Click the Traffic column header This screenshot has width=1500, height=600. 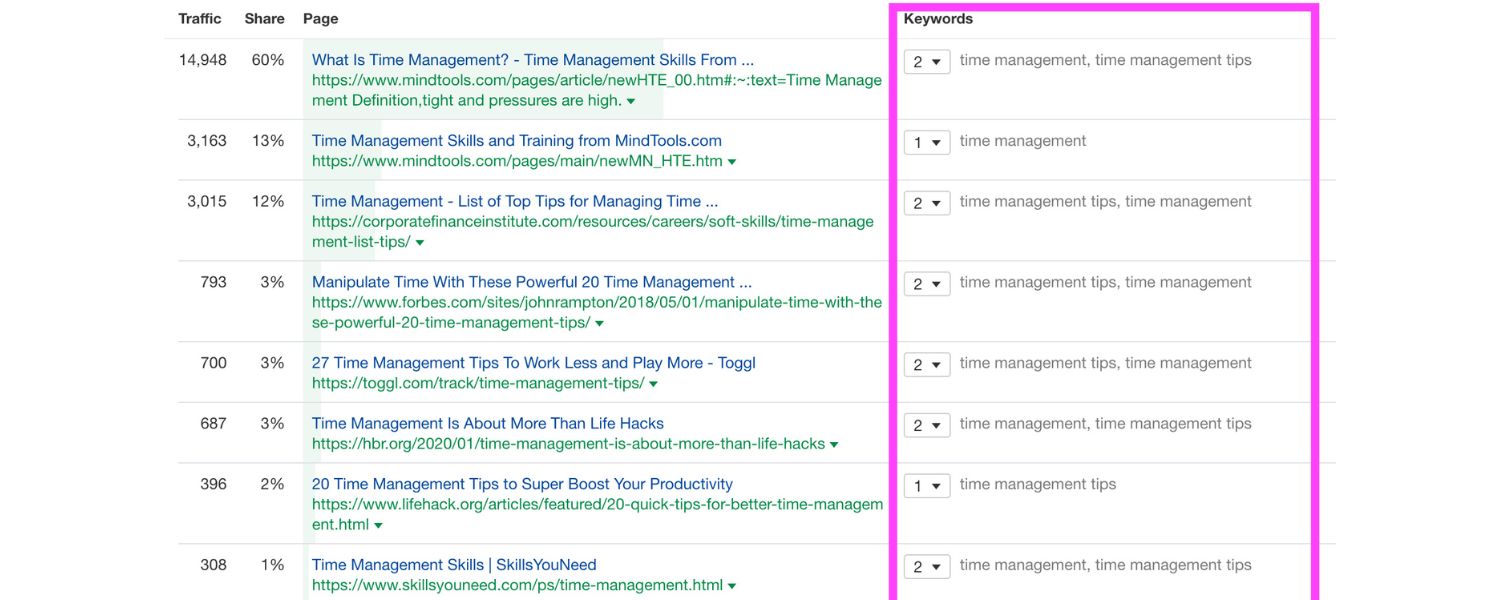pos(198,18)
